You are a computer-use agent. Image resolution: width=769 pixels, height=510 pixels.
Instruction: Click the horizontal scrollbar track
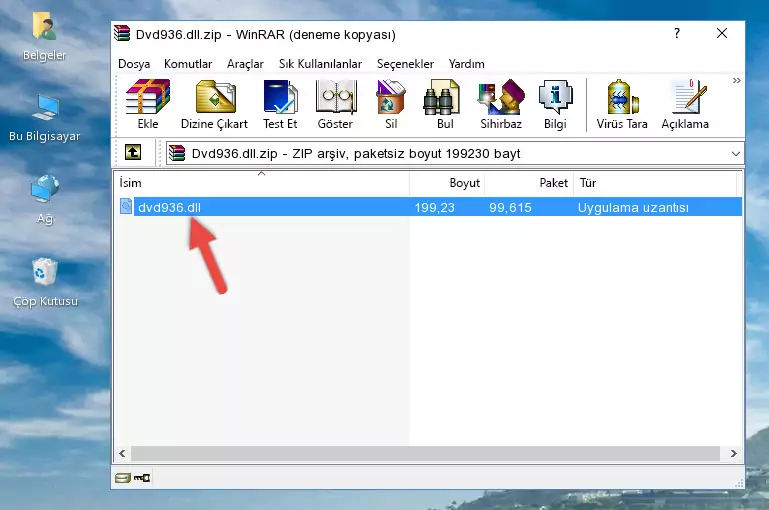click(x=425, y=454)
